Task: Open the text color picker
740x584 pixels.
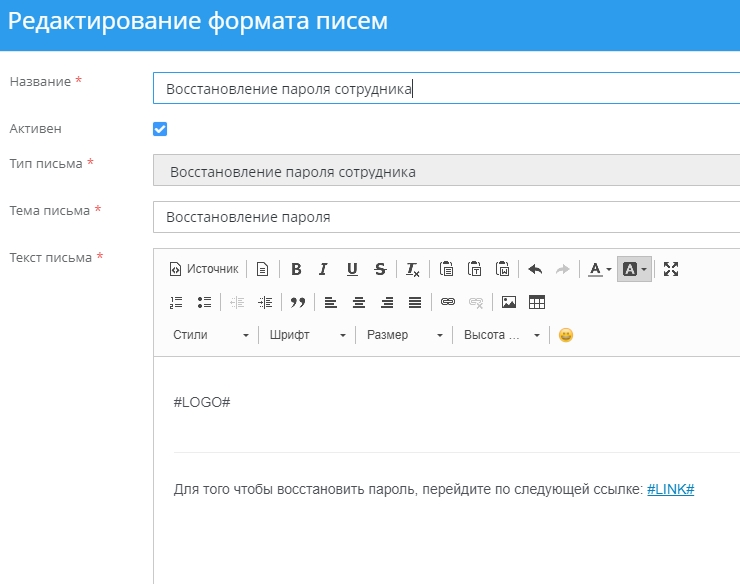Action: pyautogui.click(x=599, y=269)
